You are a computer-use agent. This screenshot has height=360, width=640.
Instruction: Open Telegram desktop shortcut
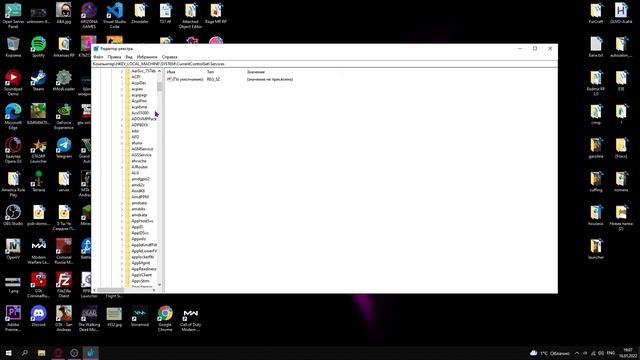pyautogui.click(x=64, y=148)
